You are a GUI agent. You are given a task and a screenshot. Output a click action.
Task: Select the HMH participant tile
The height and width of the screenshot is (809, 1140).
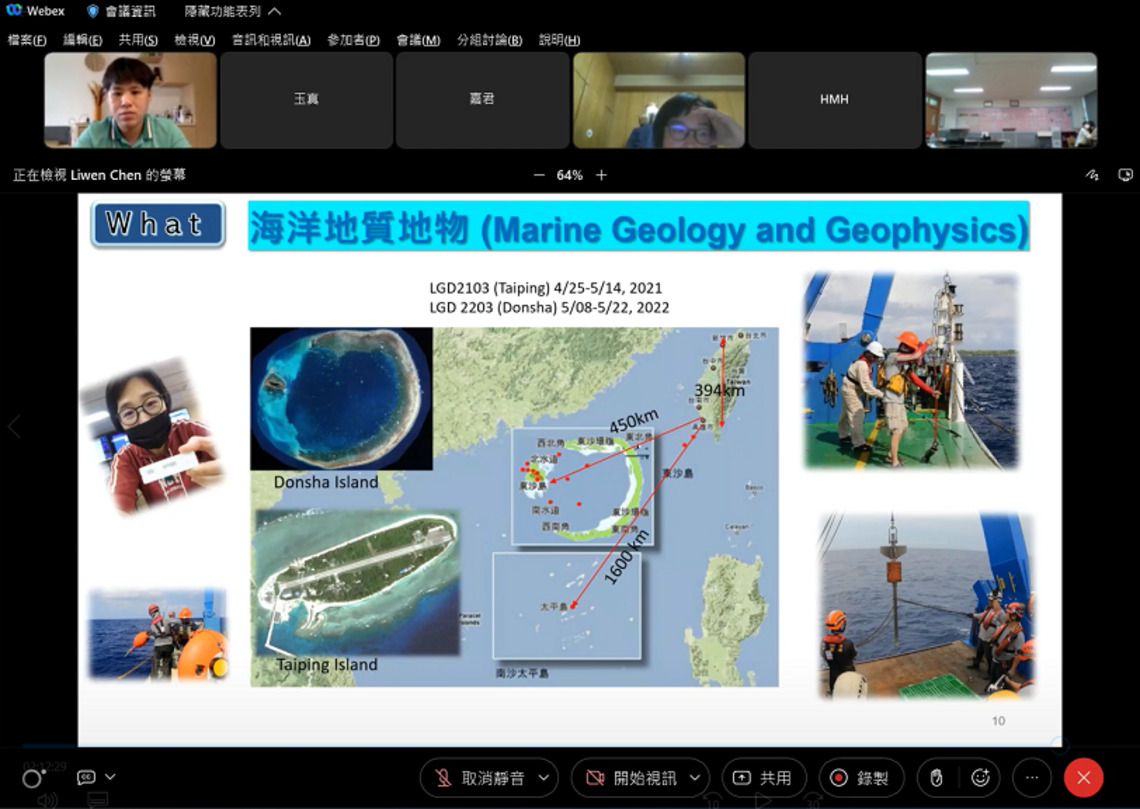pyautogui.click(x=835, y=100)
